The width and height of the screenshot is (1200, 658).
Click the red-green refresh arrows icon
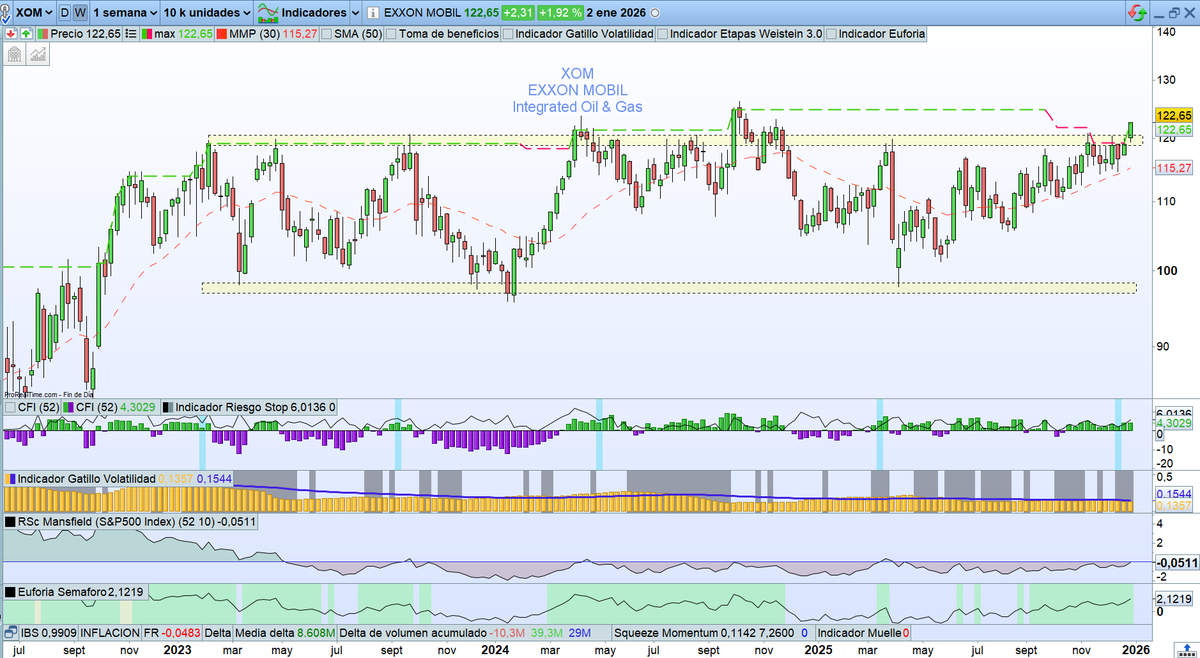[1137, 13]
